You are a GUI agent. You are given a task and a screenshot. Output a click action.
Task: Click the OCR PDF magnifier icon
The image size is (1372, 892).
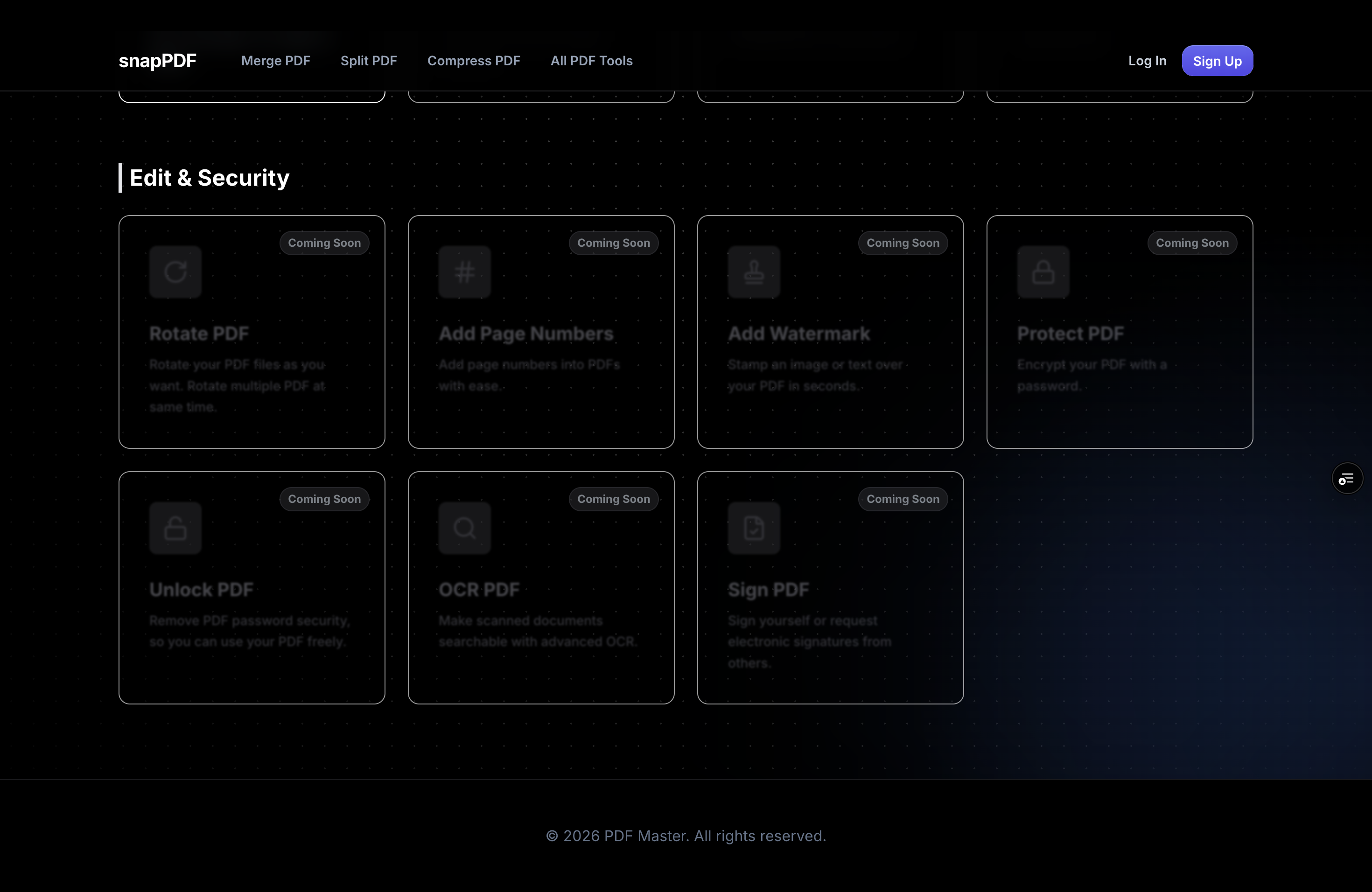coord(465,528)
